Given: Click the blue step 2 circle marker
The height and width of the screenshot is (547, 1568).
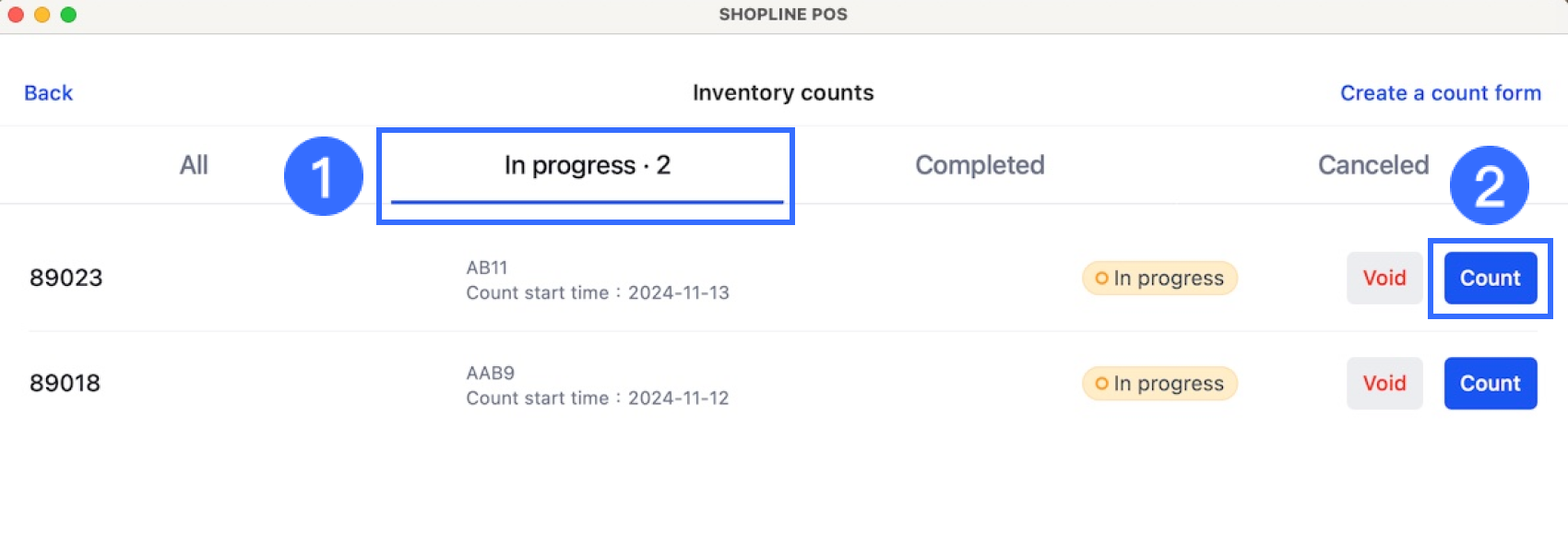Looking at the screenshot, I should pyautogui.click(x=1489, y=185).
